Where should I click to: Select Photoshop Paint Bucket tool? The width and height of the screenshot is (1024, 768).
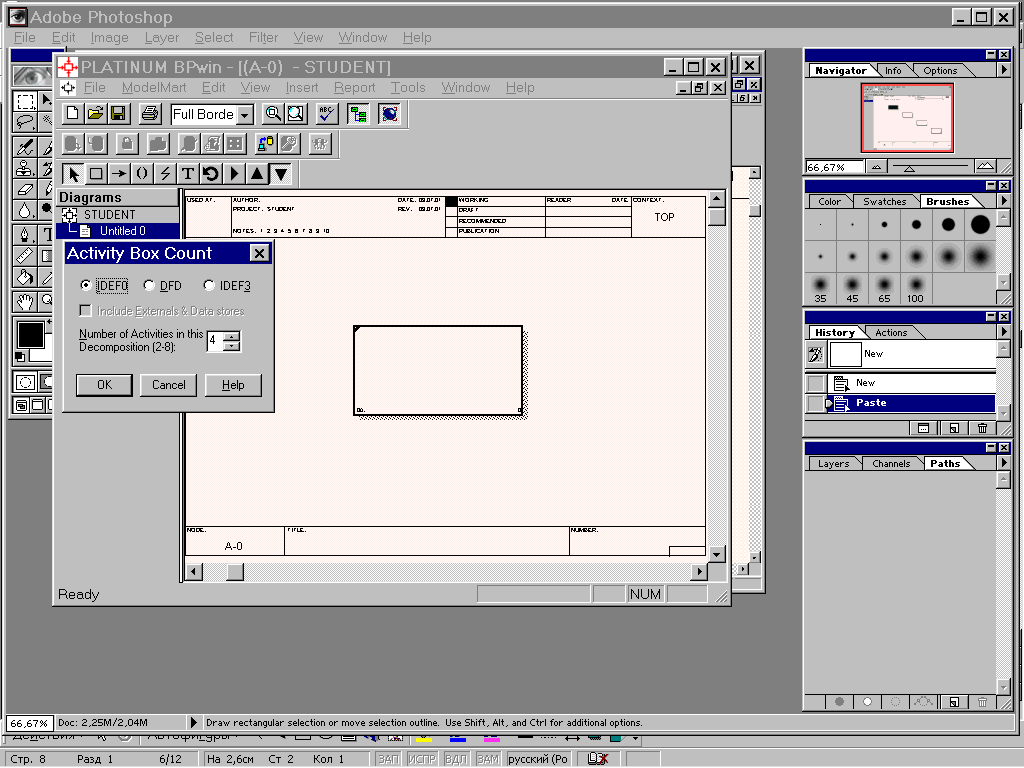pos(25,278)
